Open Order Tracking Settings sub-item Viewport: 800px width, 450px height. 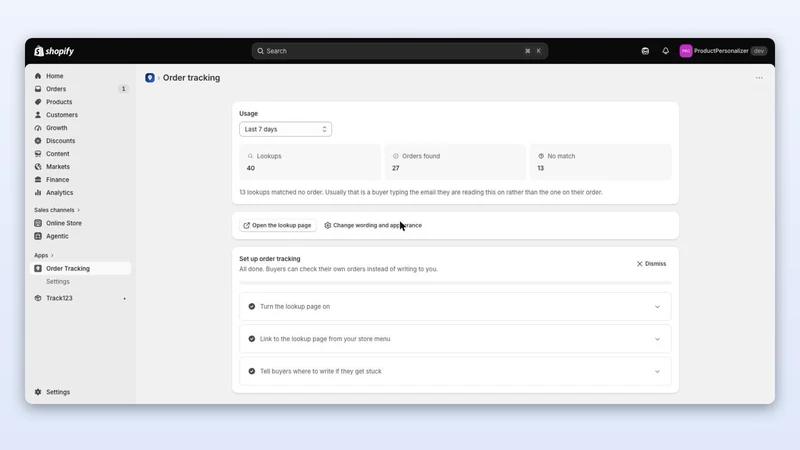pyautogui.click(x=58, y=282)
